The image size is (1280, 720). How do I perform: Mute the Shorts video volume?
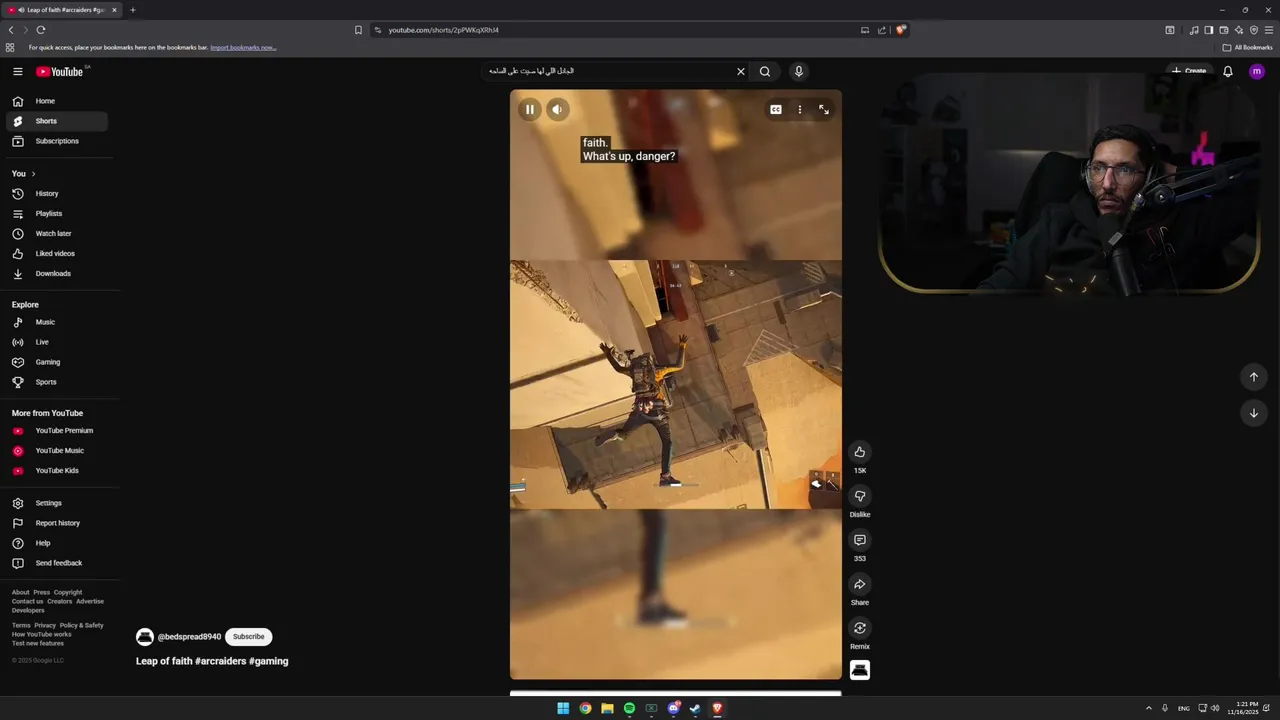point(558,109)
